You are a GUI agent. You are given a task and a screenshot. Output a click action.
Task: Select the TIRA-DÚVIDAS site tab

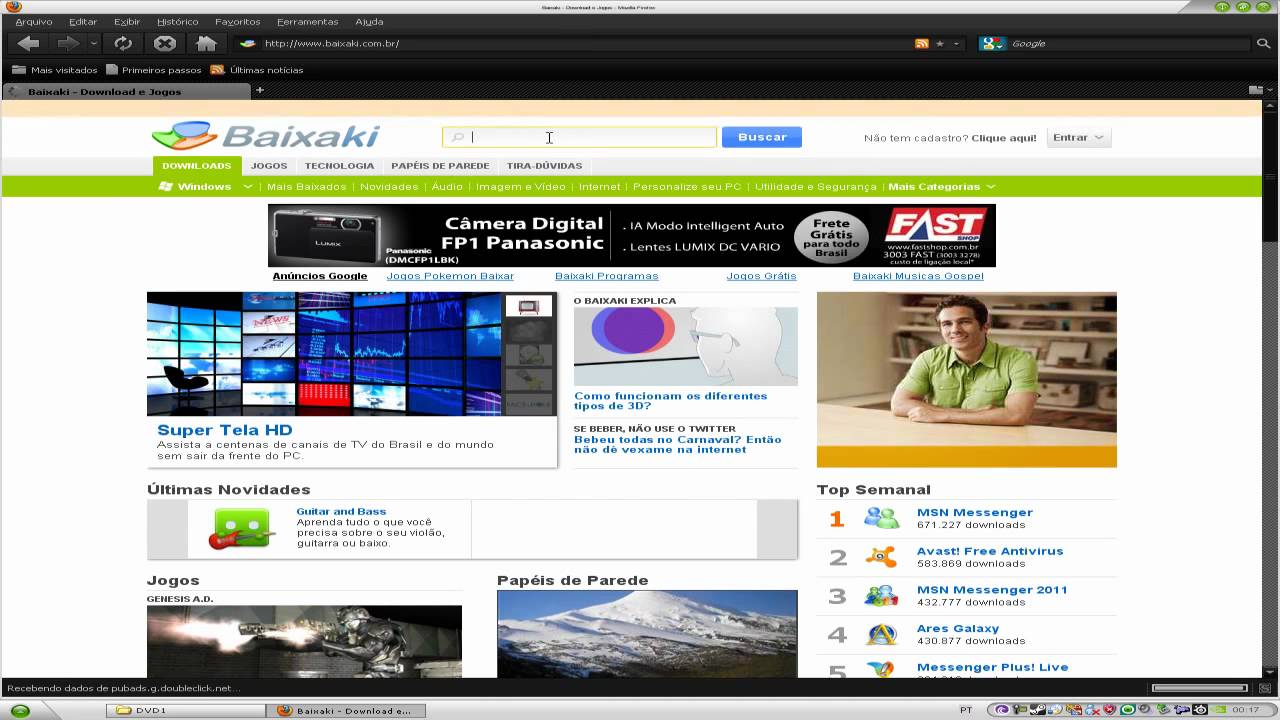544,166
